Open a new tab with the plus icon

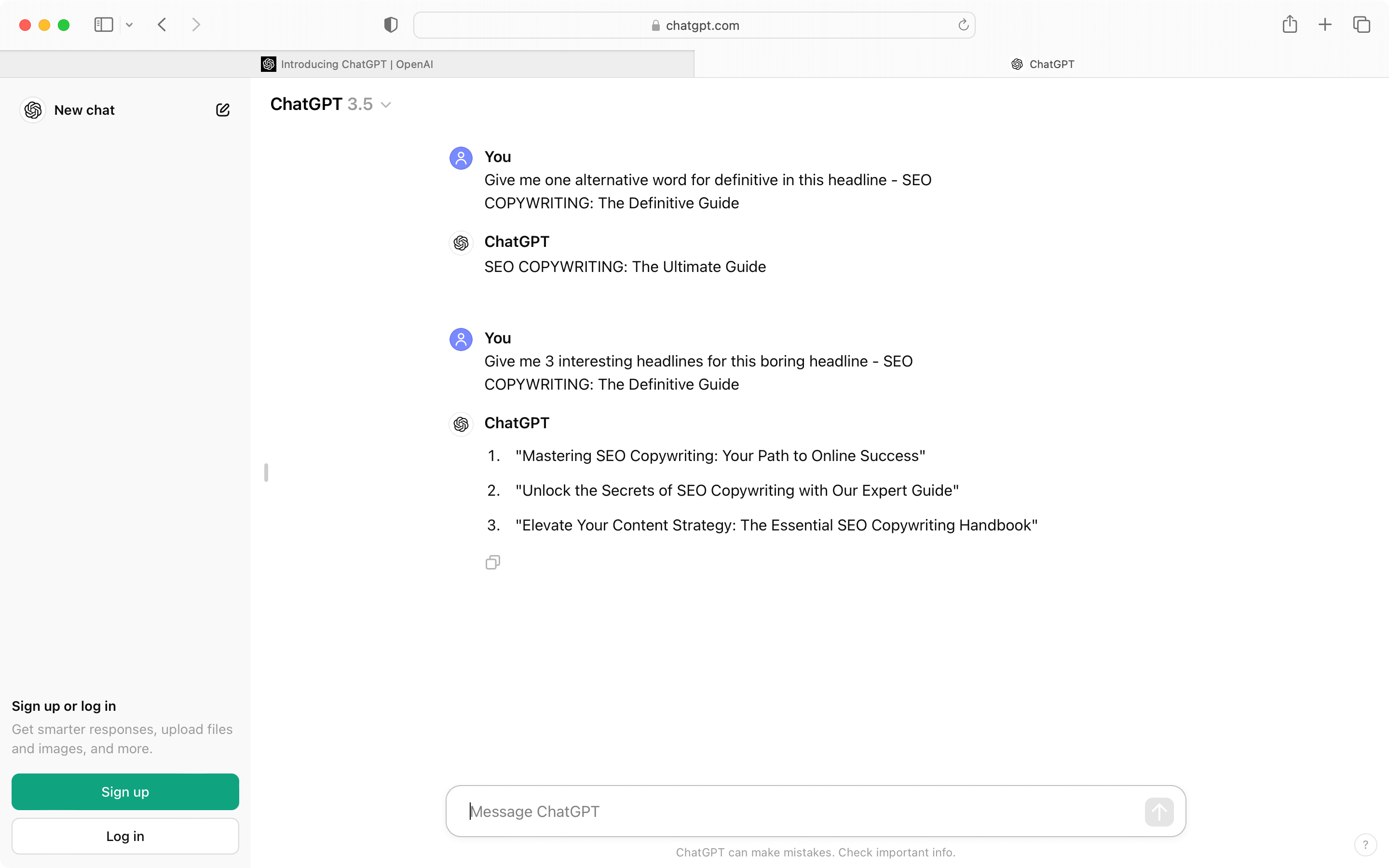[1325, 25]
